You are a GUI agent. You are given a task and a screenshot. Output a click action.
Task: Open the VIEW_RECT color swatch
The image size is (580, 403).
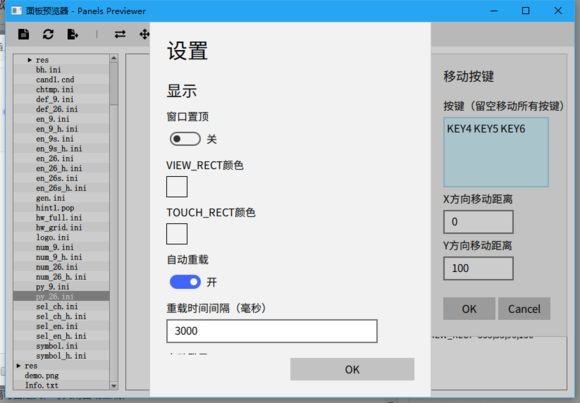pyautogui.click(x=177, y=187)
